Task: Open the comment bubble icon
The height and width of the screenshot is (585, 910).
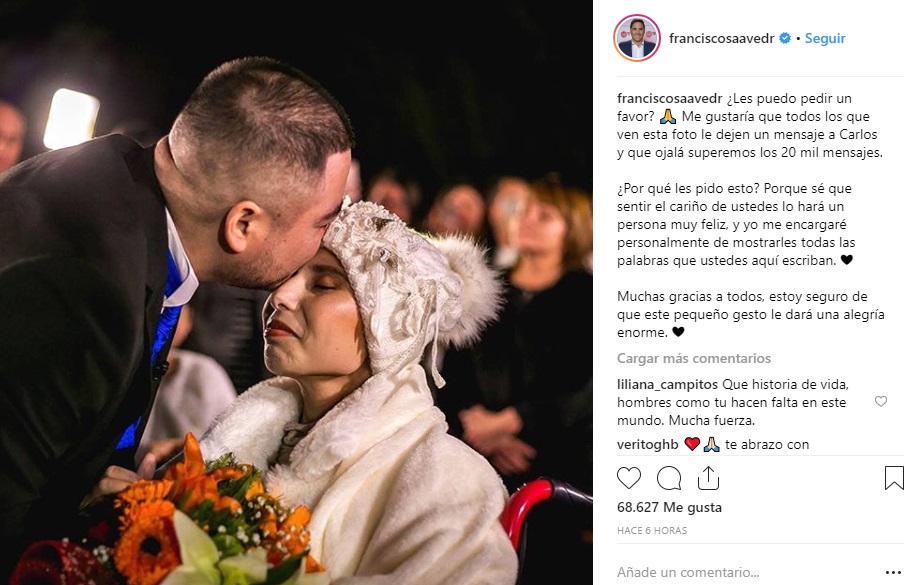Action: [669, 478]
